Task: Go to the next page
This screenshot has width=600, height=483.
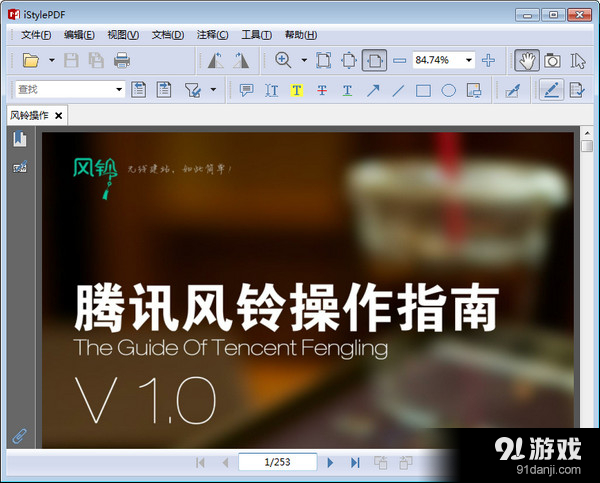Action: 331,463
